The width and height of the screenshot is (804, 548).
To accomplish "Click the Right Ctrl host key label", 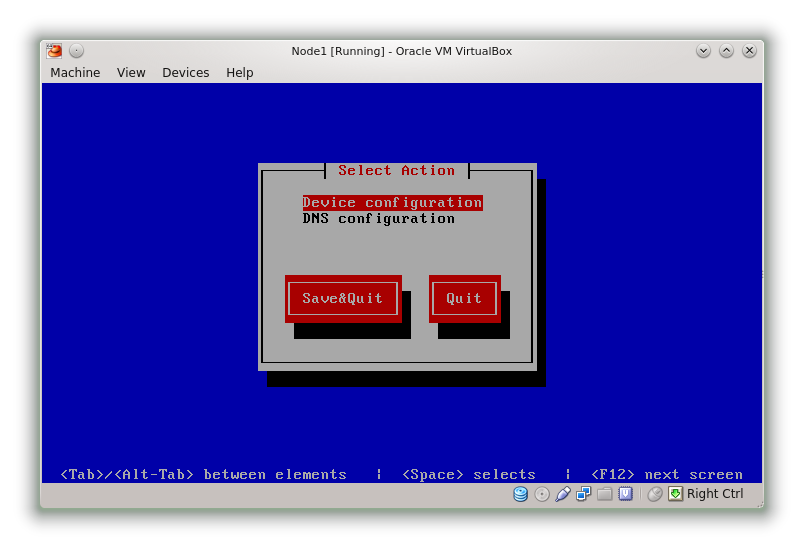I will pos(715,494).
